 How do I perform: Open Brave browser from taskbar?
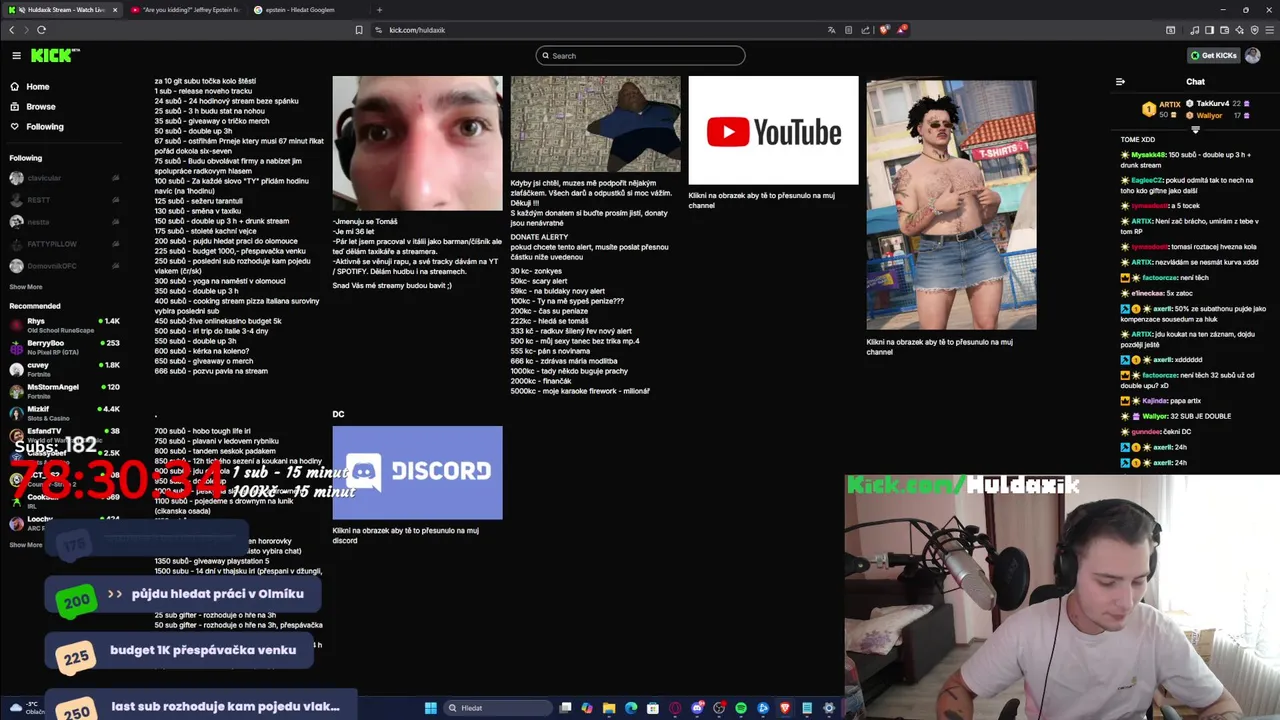[x=785, y=708]
